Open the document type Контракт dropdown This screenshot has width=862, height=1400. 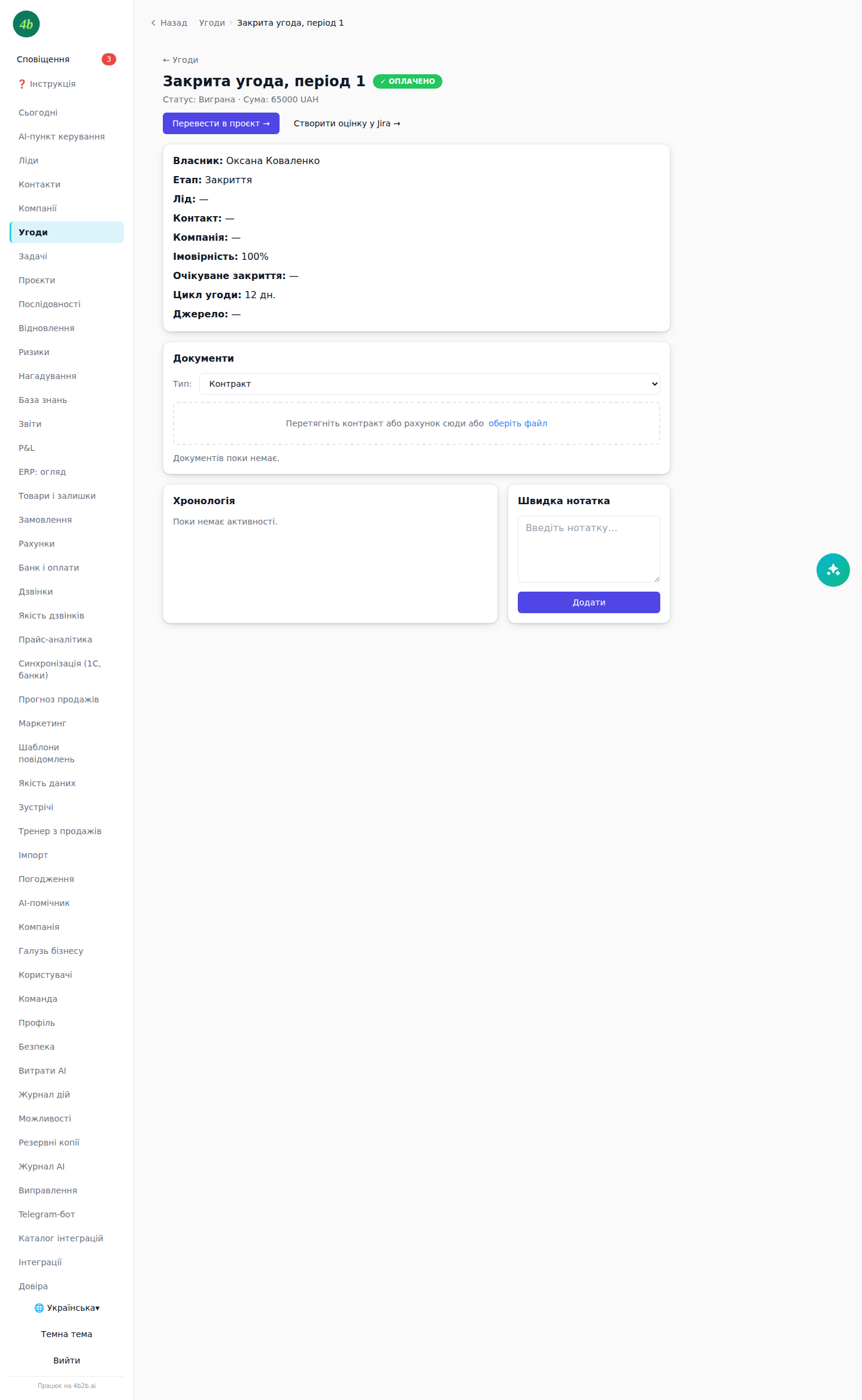pyautogui.click(x=430, y=384)
